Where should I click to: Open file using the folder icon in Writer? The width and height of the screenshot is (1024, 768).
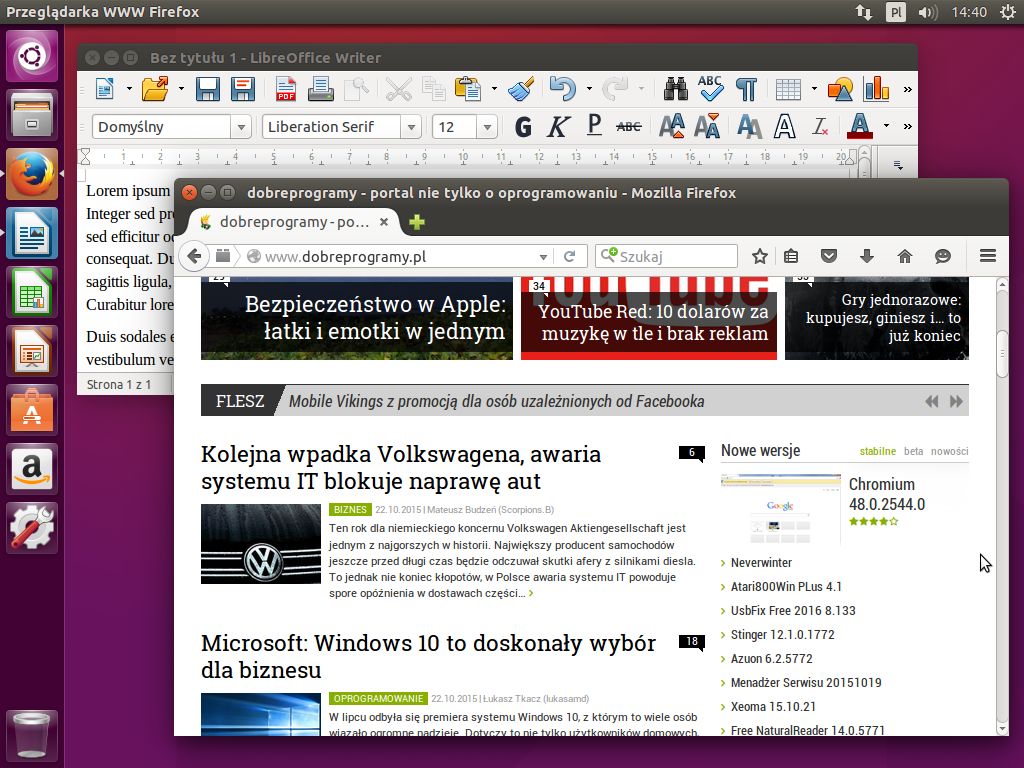pos(155,89)
